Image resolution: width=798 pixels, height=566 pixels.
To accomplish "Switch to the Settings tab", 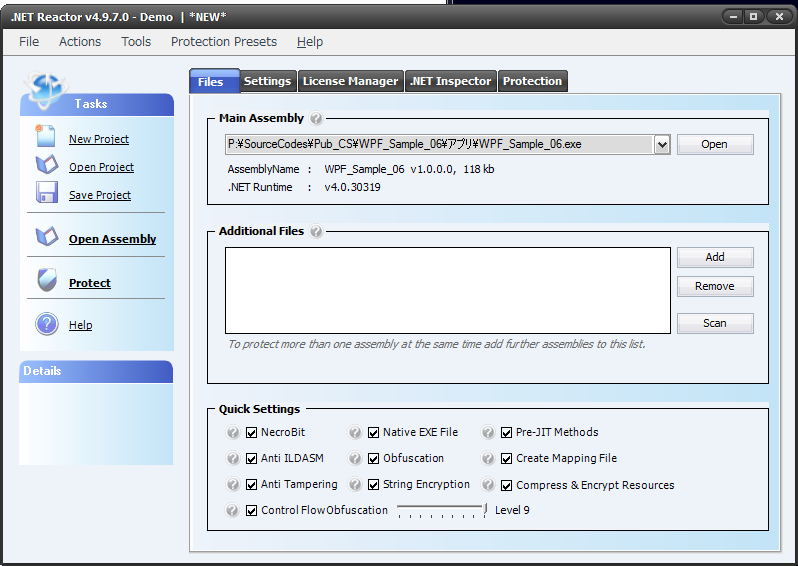I will click(x=268, y=81).
